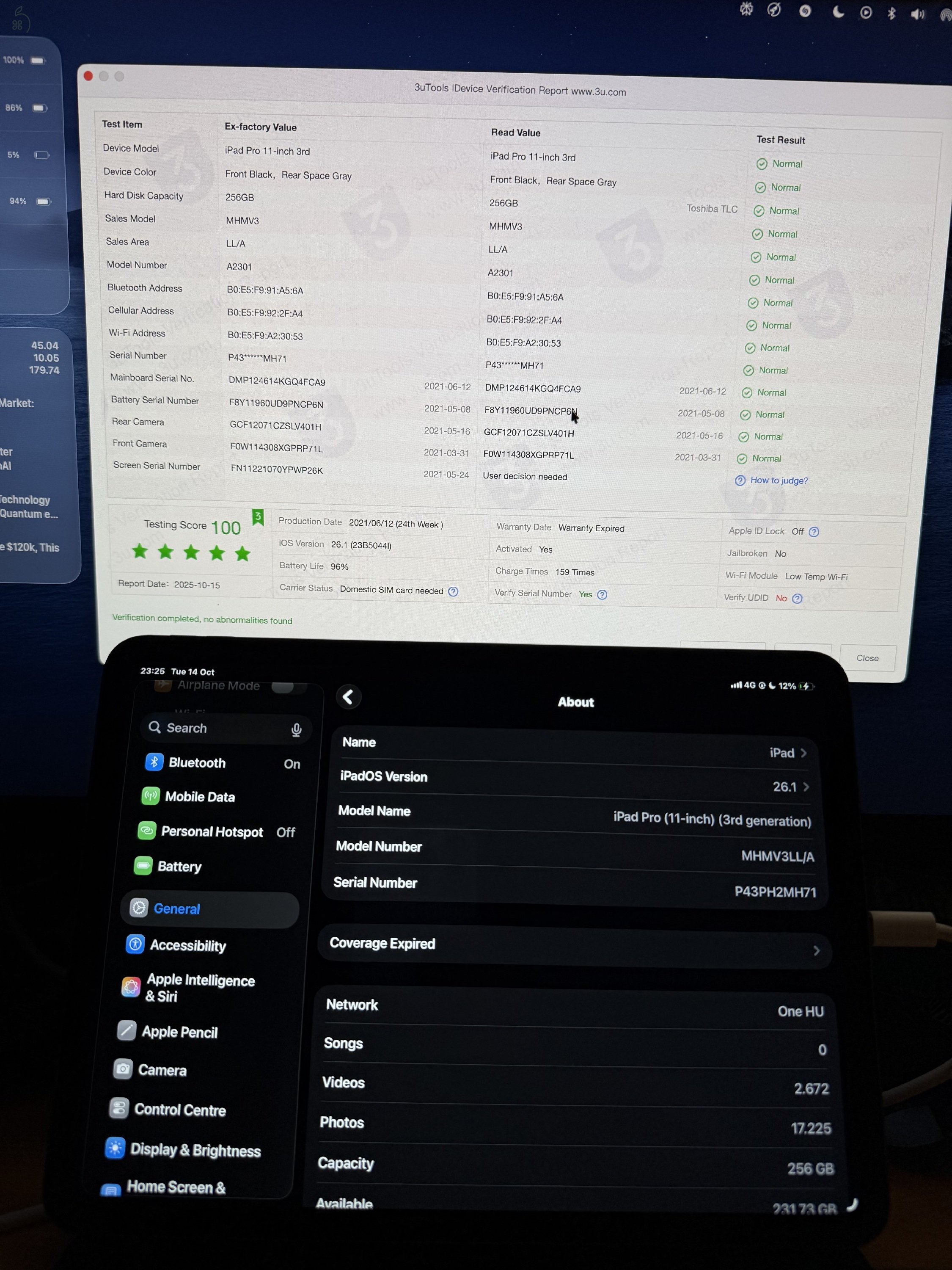This screenshot has width=952, height=1270.
Task: Select Accessibility in the settings sidebar
Action: click(x=187, y=945)
